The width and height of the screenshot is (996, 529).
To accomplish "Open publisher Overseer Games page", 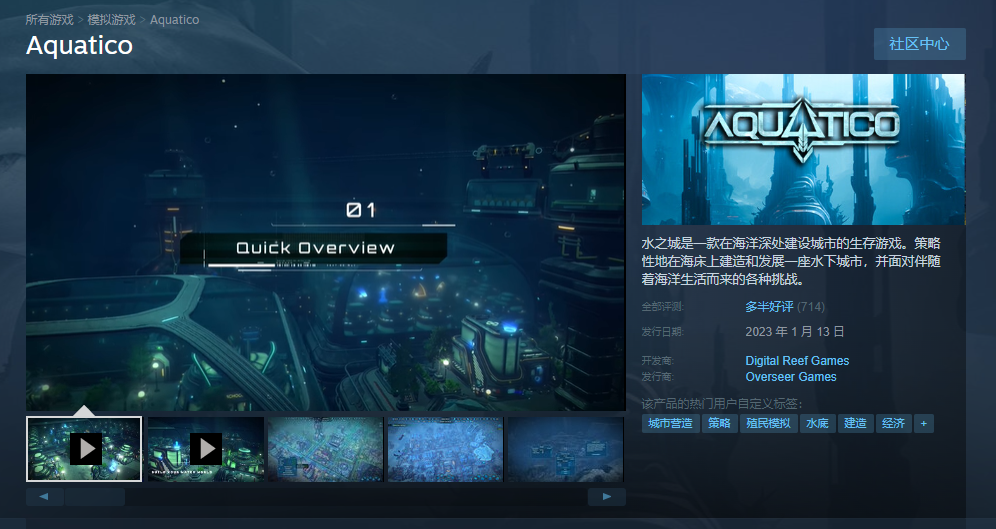I will point(791,377).
